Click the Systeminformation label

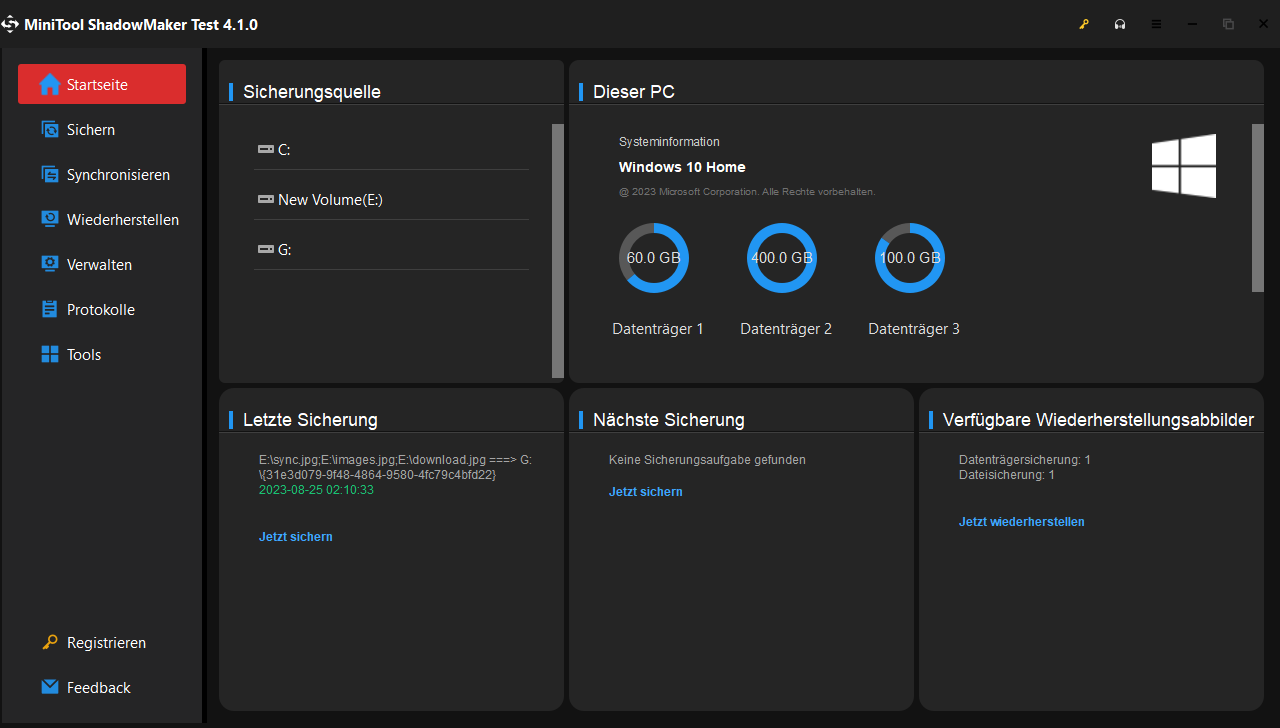pyautogui.click(x=669, y=142)
